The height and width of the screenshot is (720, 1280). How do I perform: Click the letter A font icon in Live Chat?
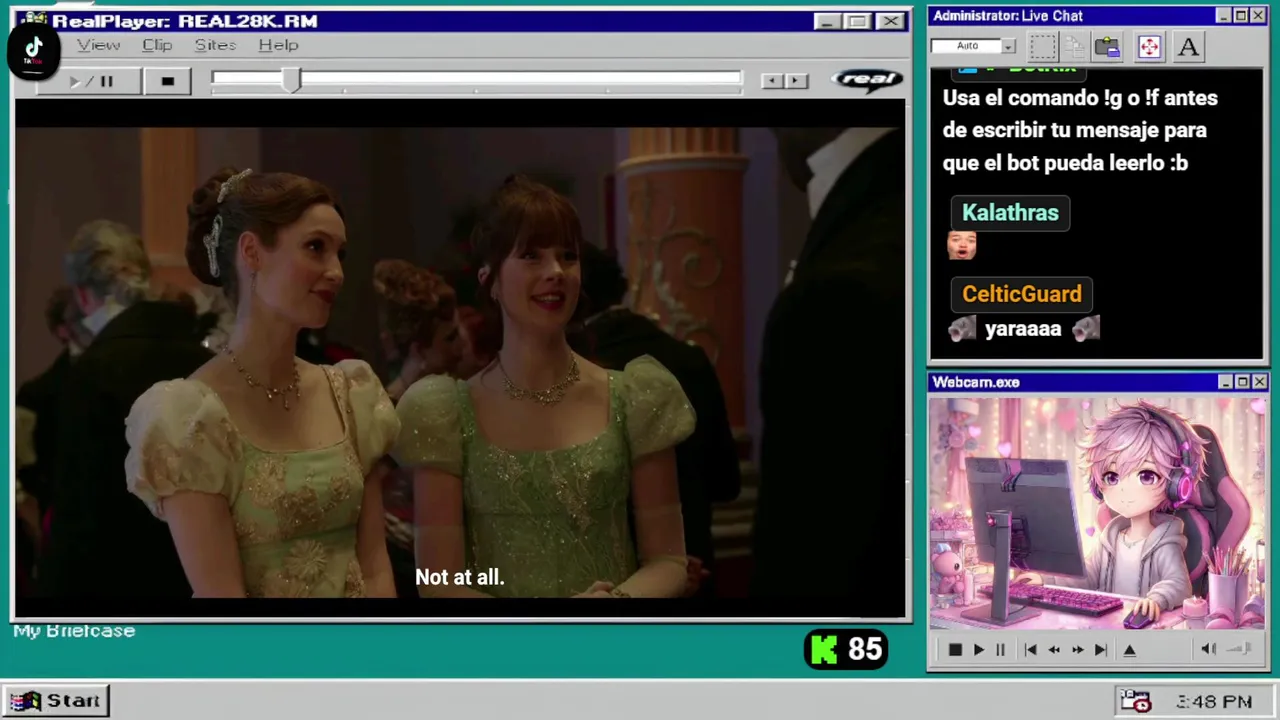[x=1188, y=47]
